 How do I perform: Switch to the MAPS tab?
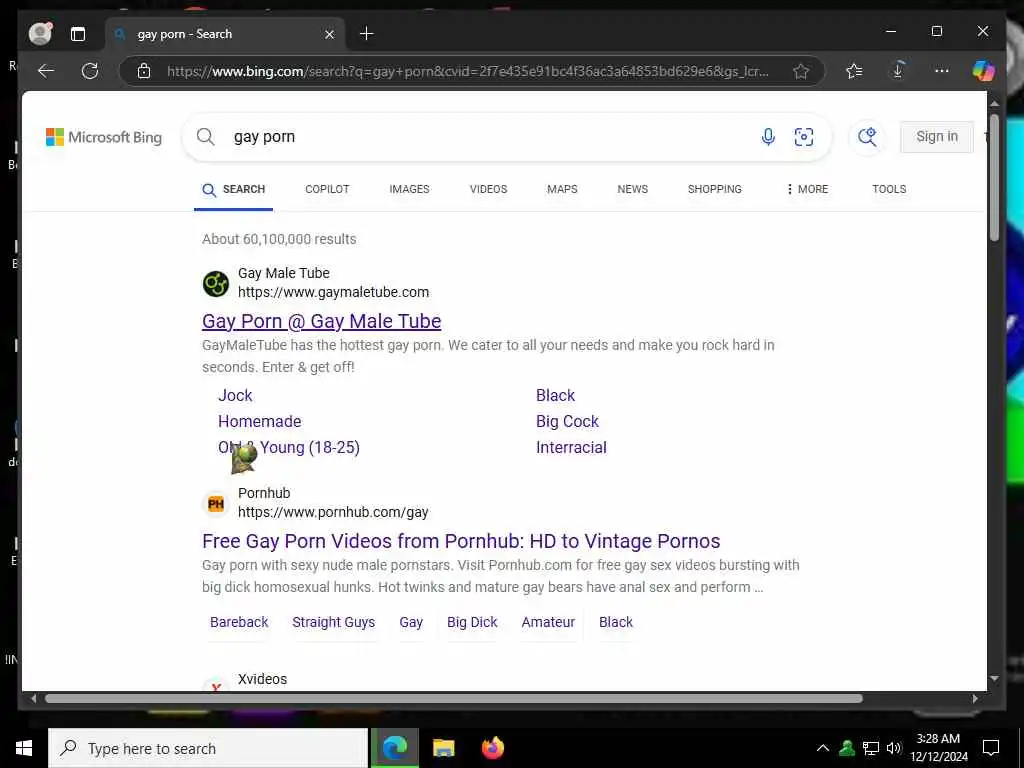click(562, 189)
